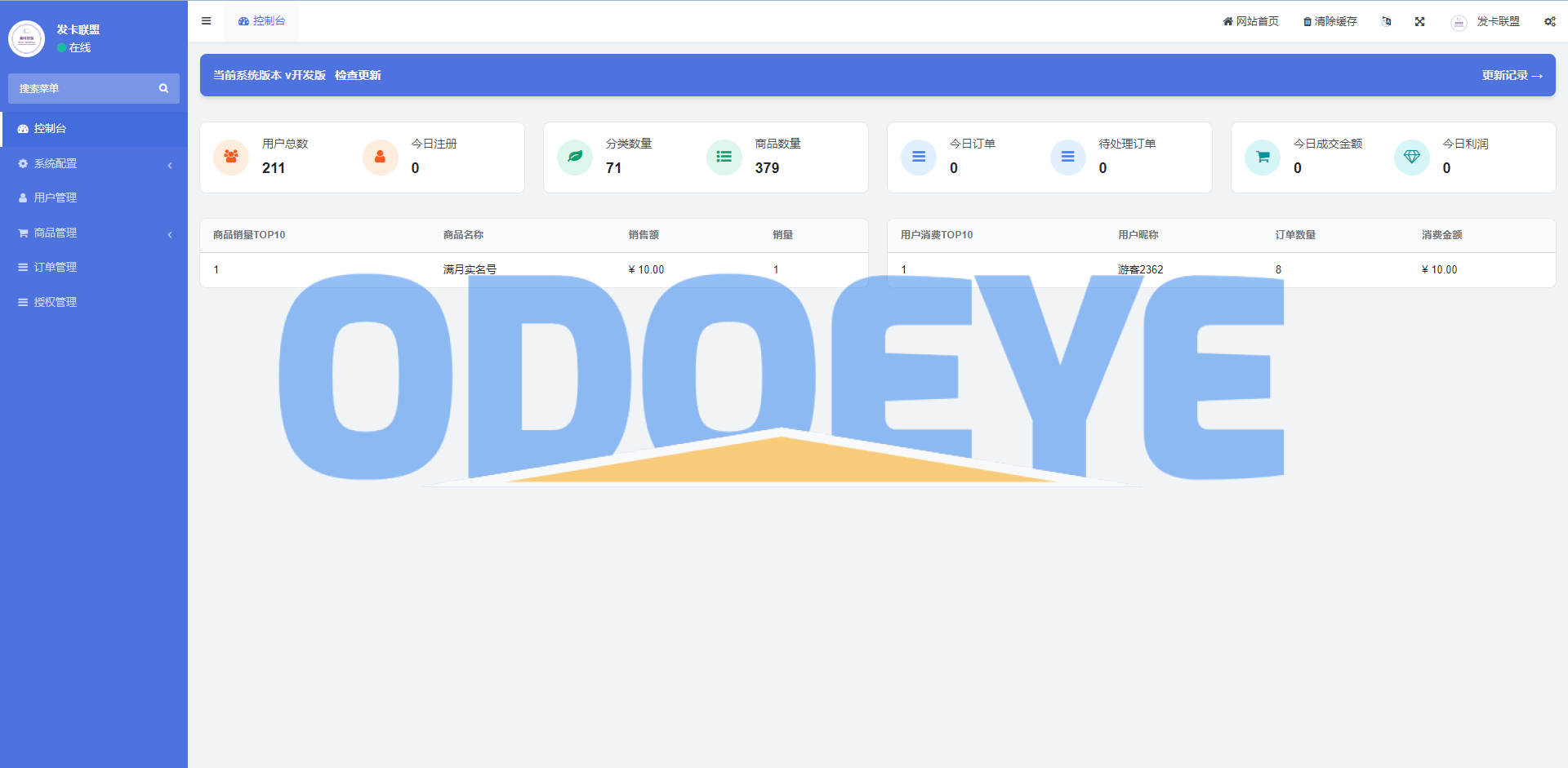This screenshot has height=768, width=1568.
Task: Open 网站首页 link in top bar
Action: 1250,21
